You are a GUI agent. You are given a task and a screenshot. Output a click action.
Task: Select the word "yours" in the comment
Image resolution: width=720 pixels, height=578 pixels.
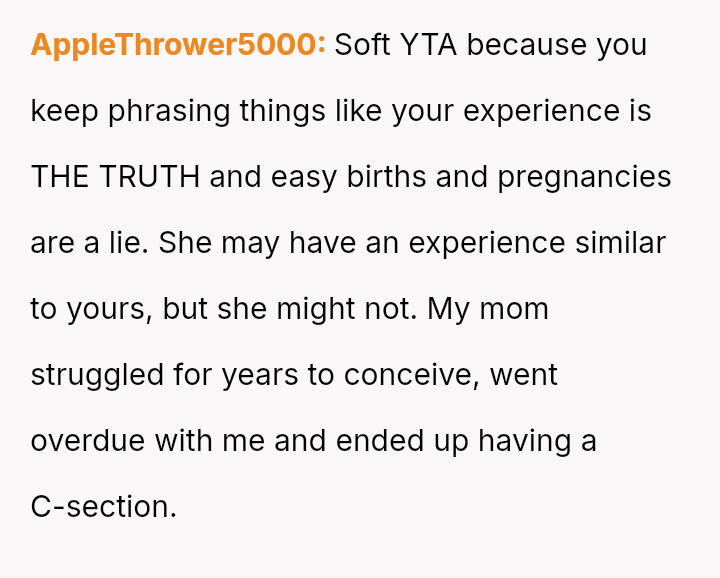(x=108, y=309)
